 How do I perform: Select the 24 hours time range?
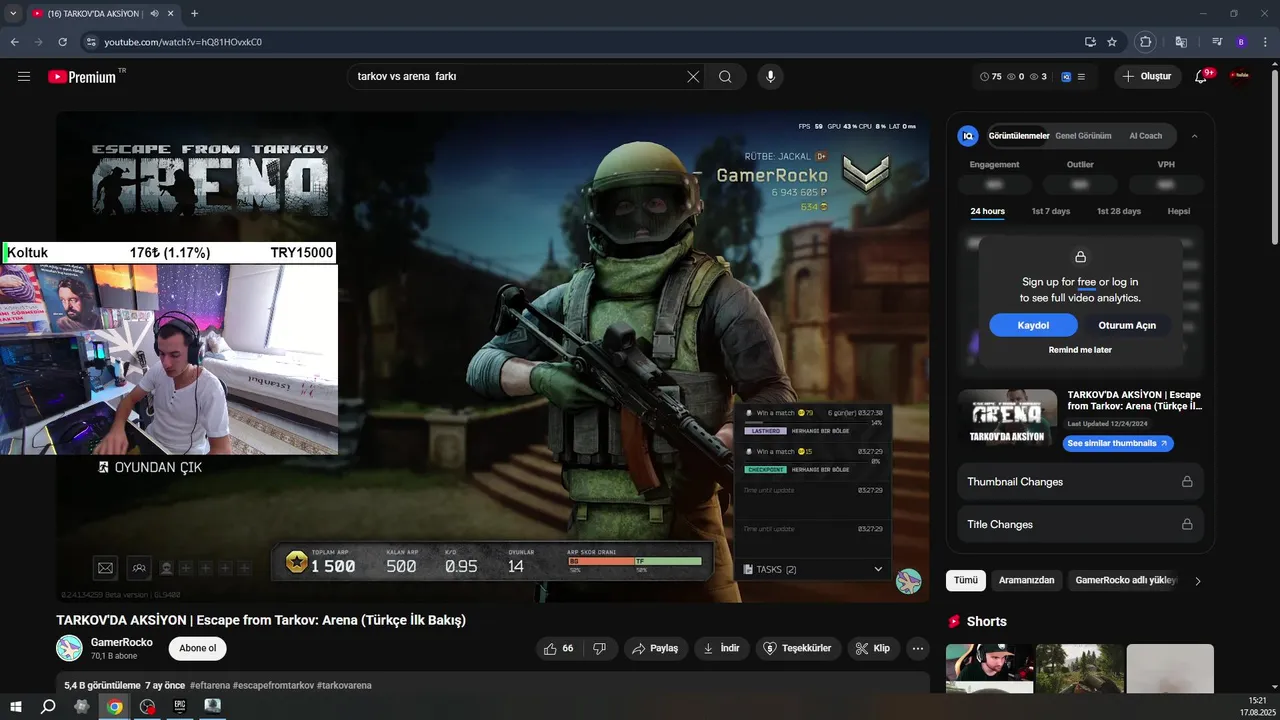[987, 211]
